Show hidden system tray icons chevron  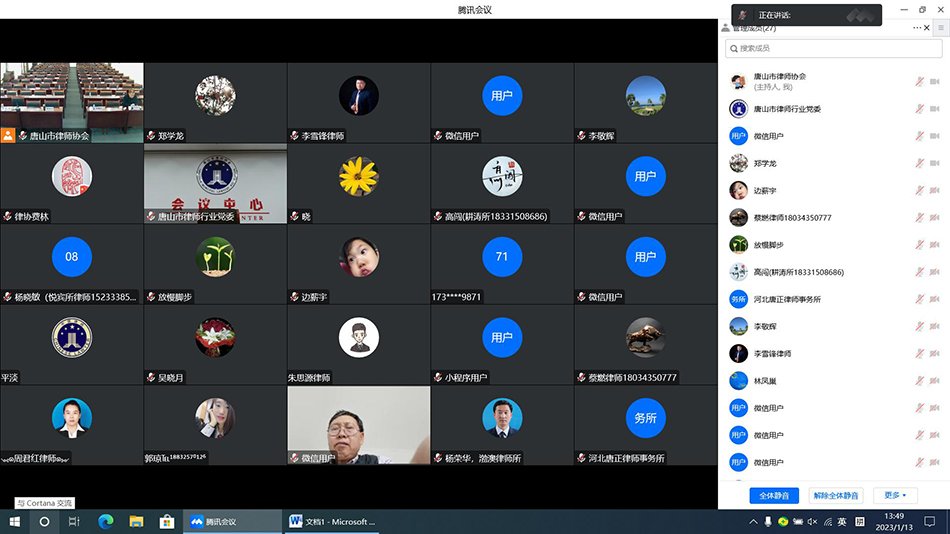pyautogui.click(x=753, y=521)
